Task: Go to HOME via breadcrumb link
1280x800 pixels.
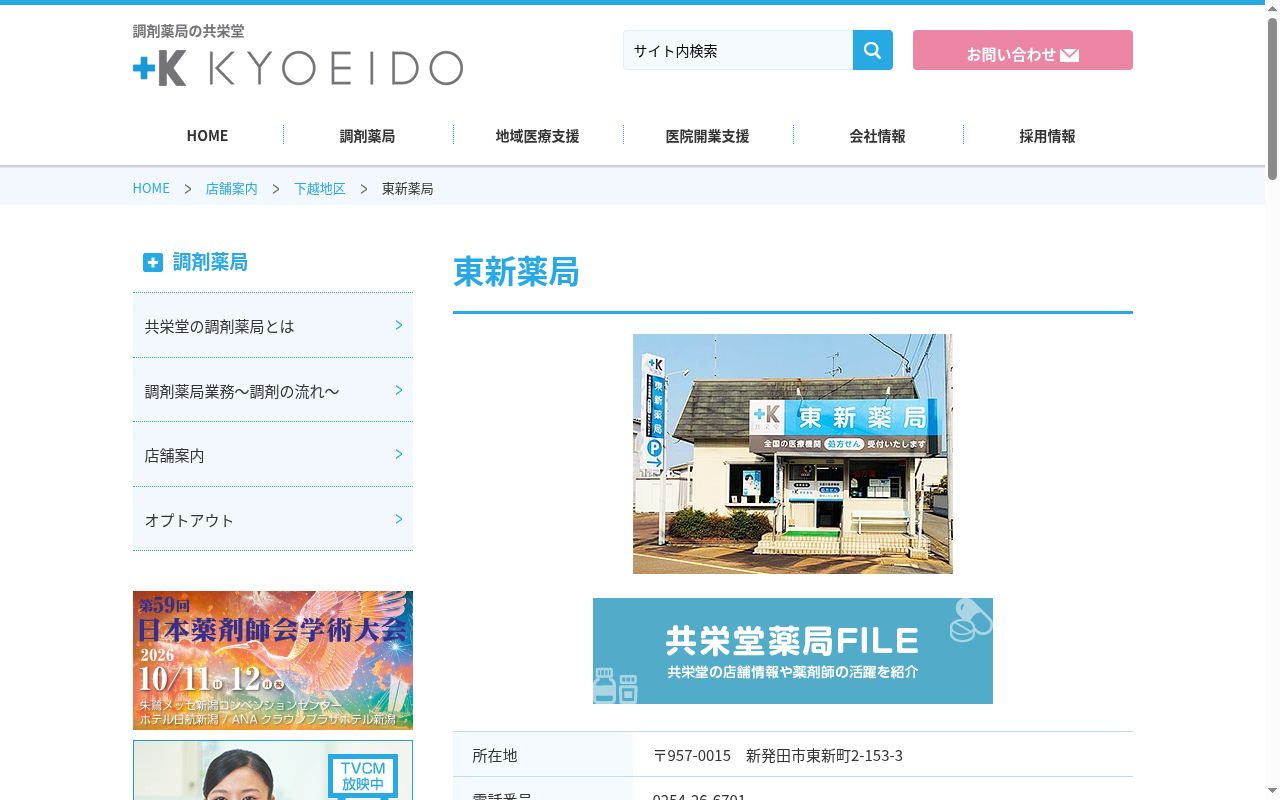Action: [151, 188]
